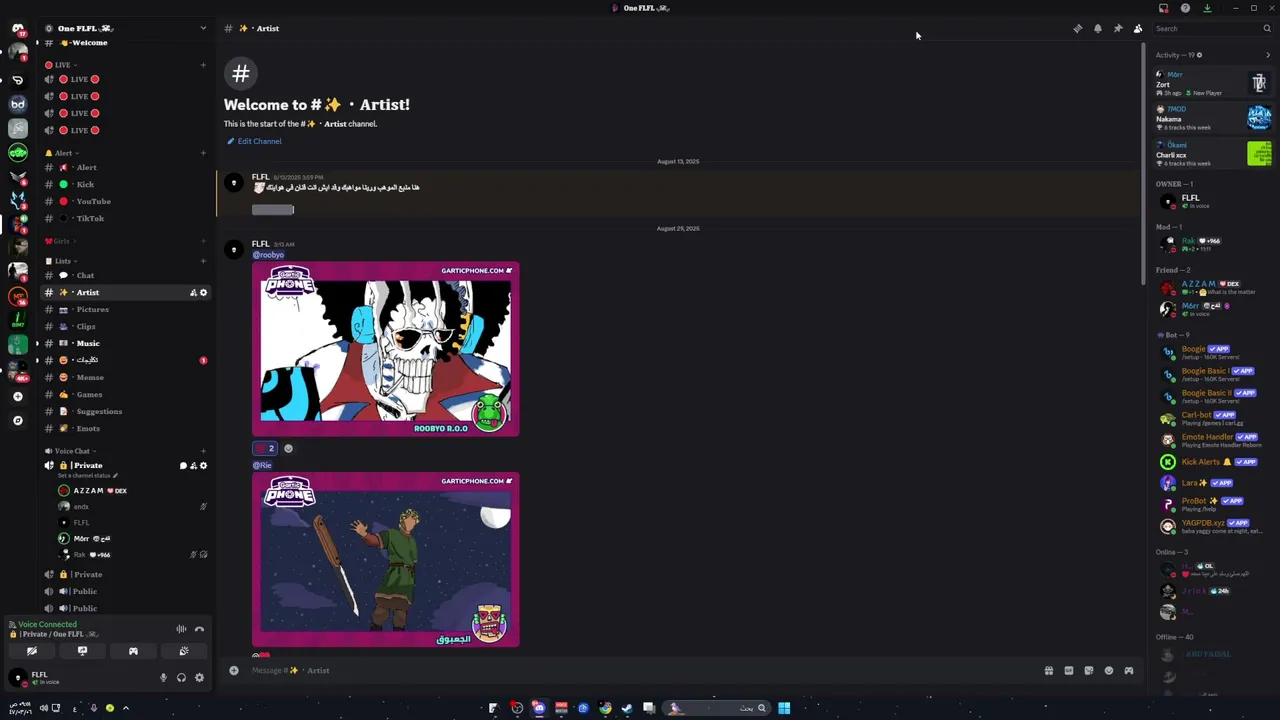Send a gift icon in message bar
1280x720 pixels.
1049,671
